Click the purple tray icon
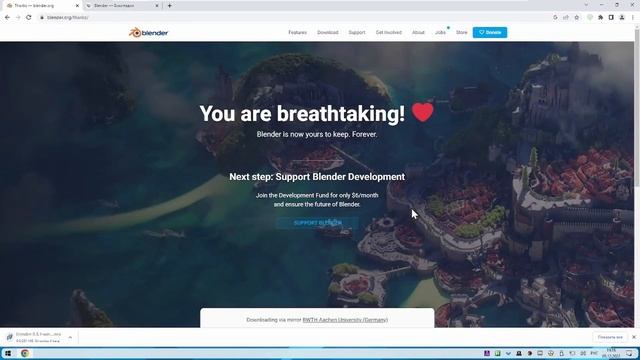The height and width of the screenshot is (360, 640). [487, 353]
